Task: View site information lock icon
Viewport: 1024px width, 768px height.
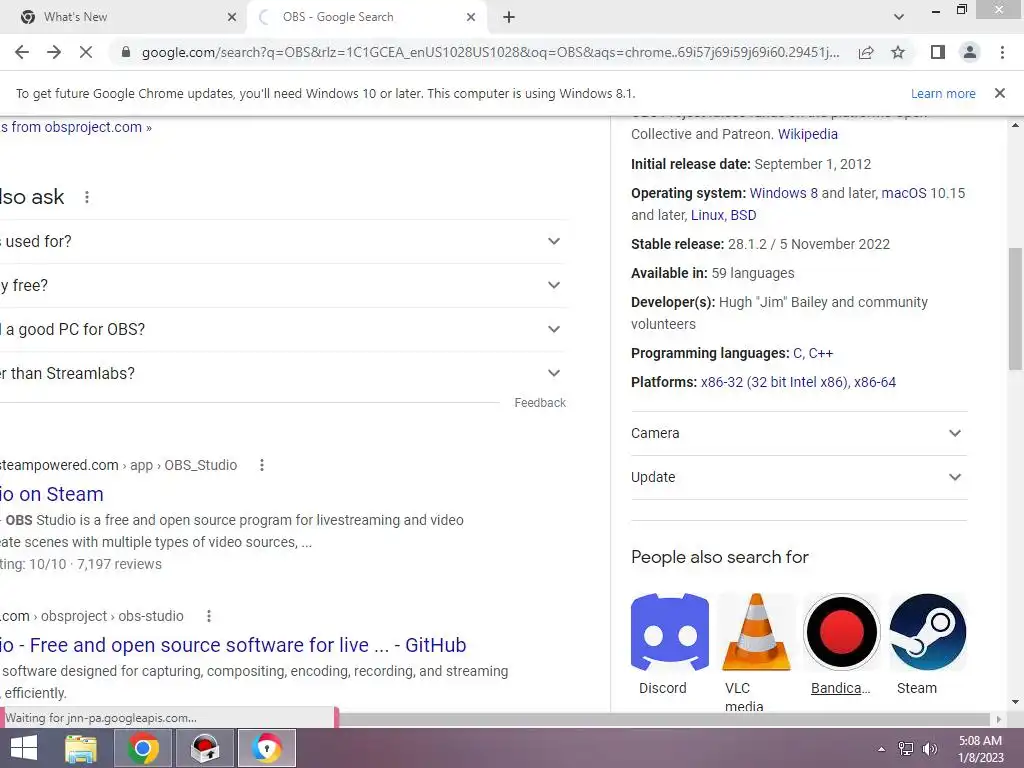Action: pos(126,52)
